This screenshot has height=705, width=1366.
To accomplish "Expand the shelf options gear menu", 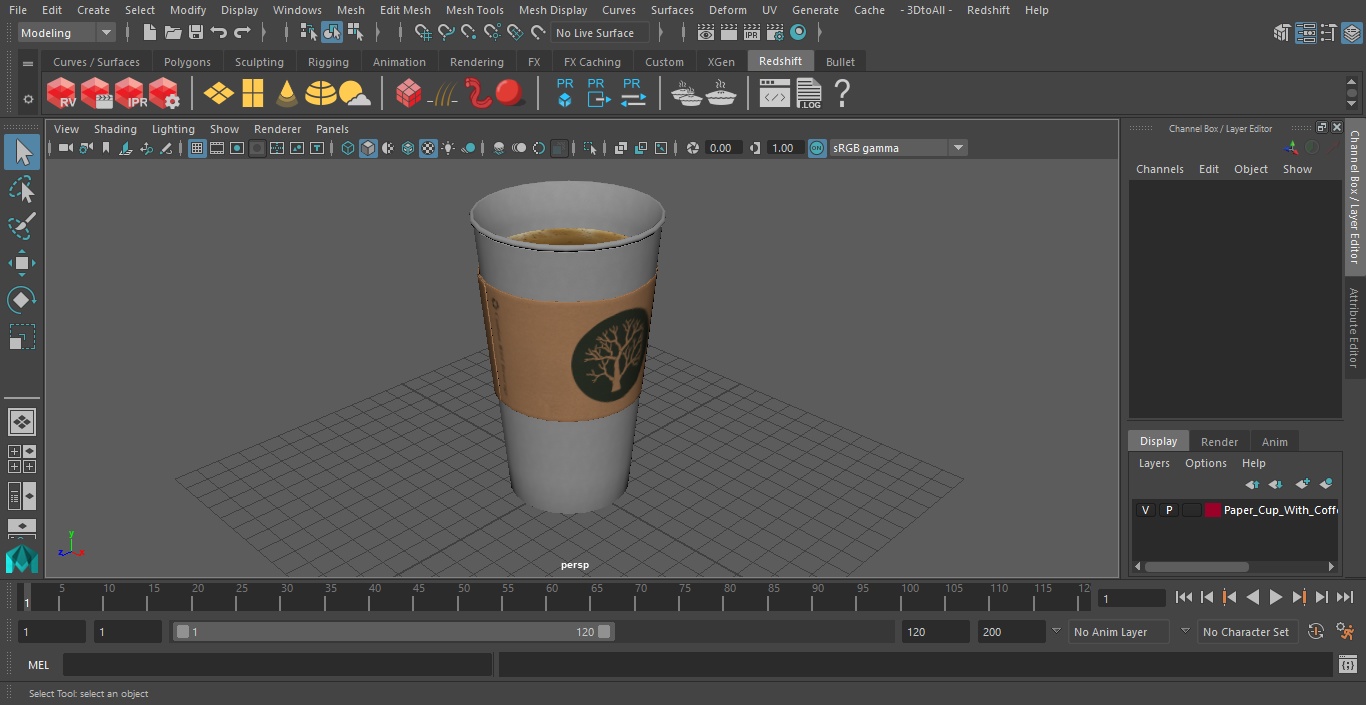I will (x=27, y=99).
